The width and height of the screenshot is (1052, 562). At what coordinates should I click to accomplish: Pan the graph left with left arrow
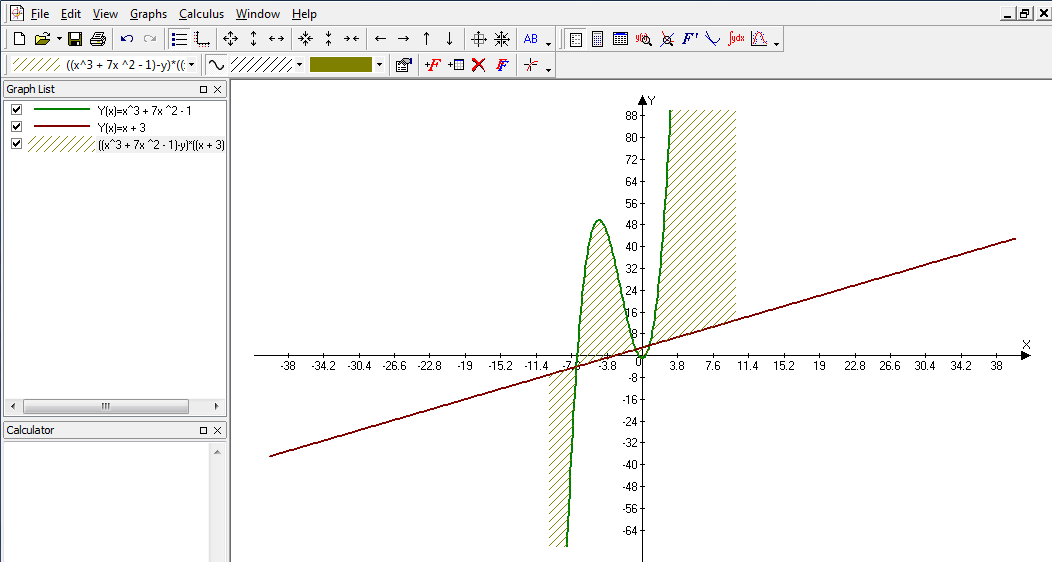coord(380,39)
